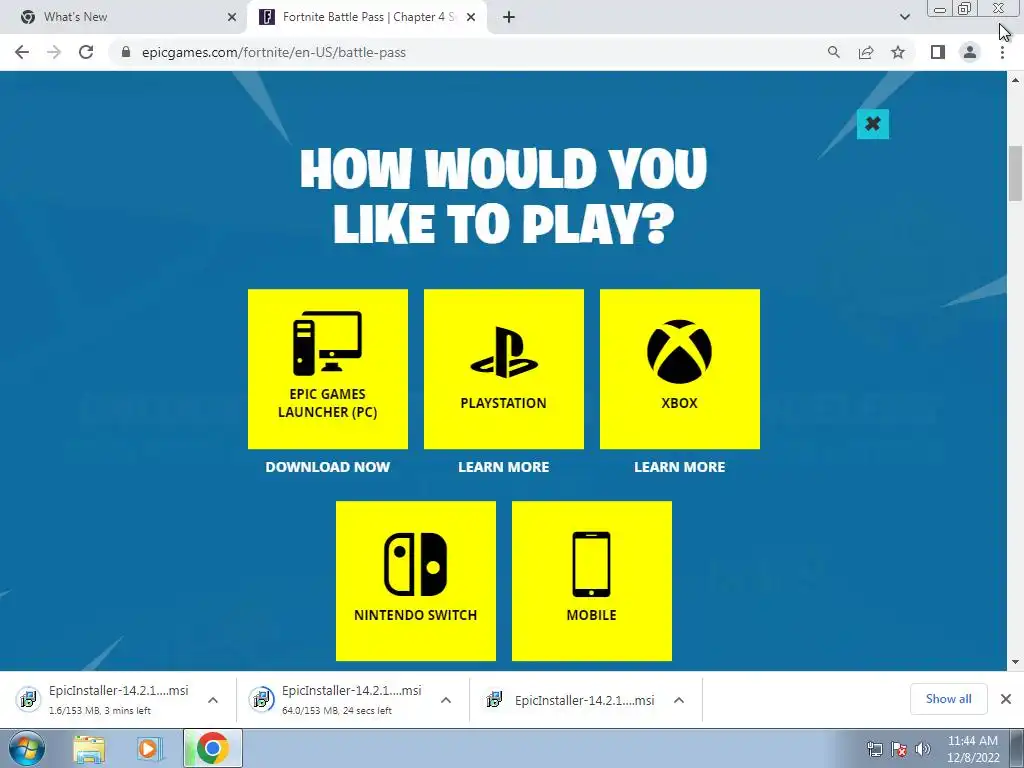Image resolution: width=1024 pixels, height=768 pixels.
Task: Open a new browser tab
Action: coord(509,17)
